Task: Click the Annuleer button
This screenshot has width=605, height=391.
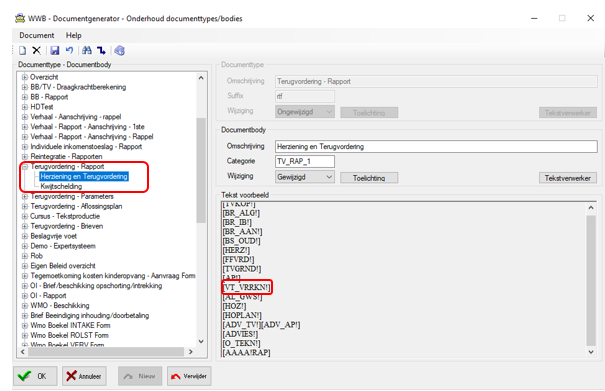Action: click(84, 376)
